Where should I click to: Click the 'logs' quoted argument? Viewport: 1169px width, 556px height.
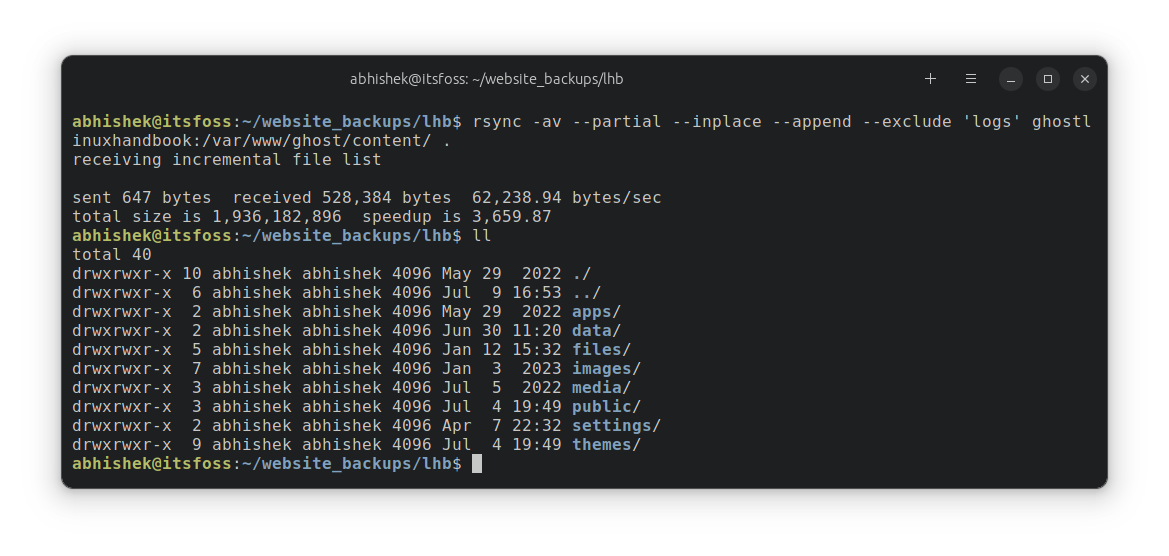click(991, 121)
